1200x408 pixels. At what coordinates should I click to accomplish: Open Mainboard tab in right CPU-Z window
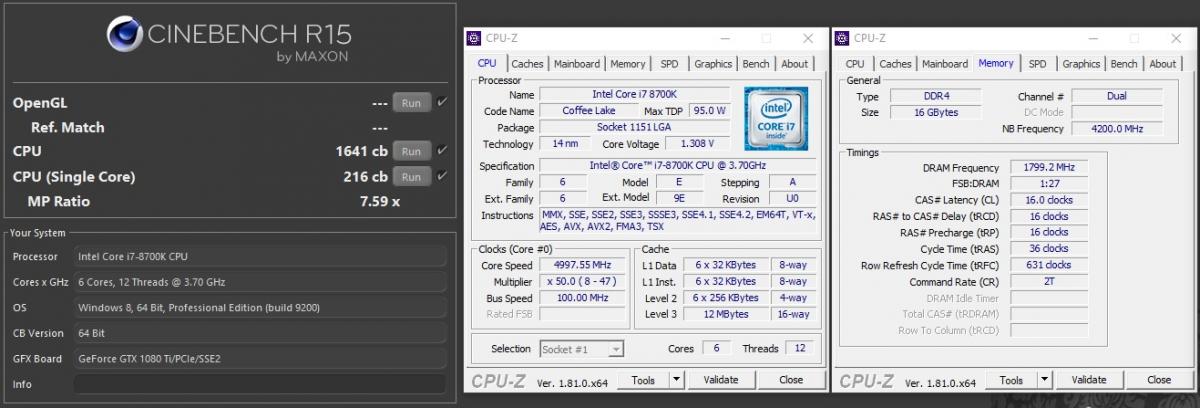[x=945, y=64]
